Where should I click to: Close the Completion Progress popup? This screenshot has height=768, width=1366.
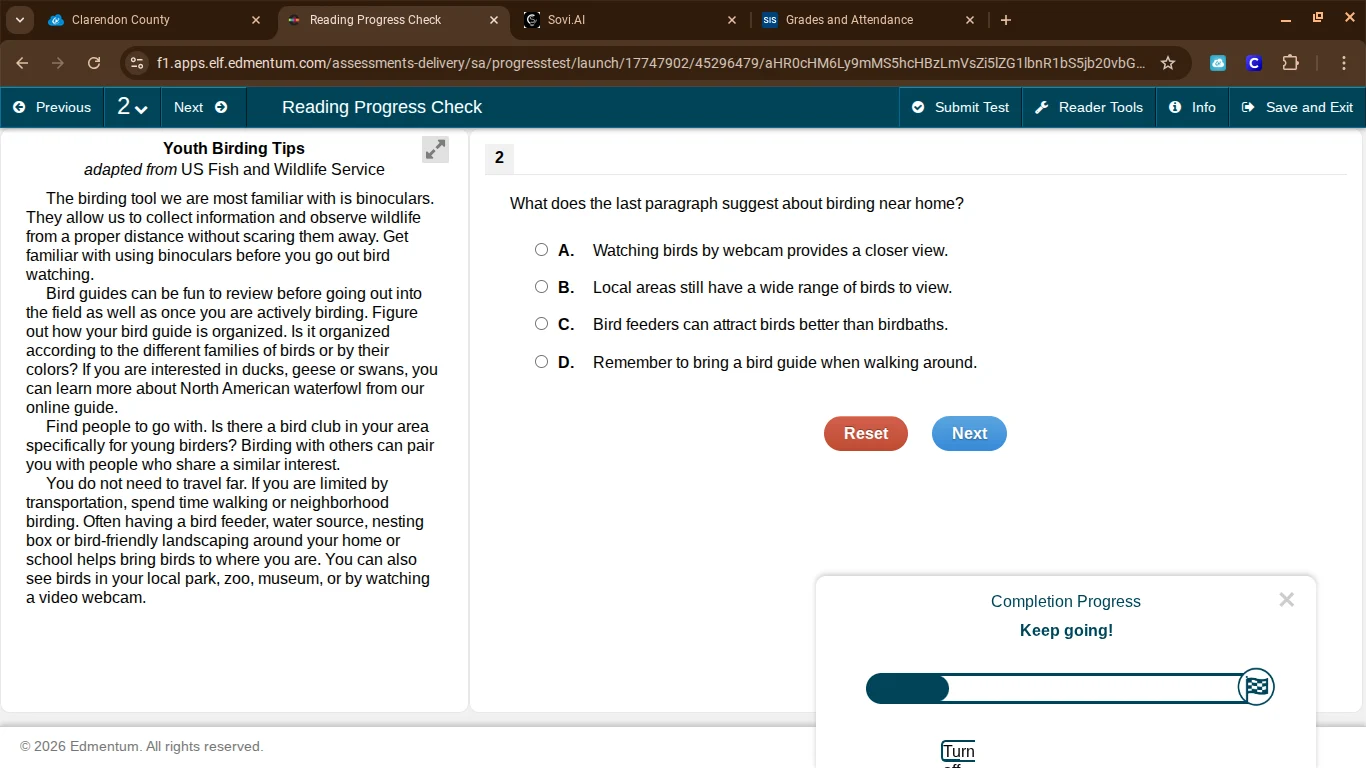coord(1286,600)
